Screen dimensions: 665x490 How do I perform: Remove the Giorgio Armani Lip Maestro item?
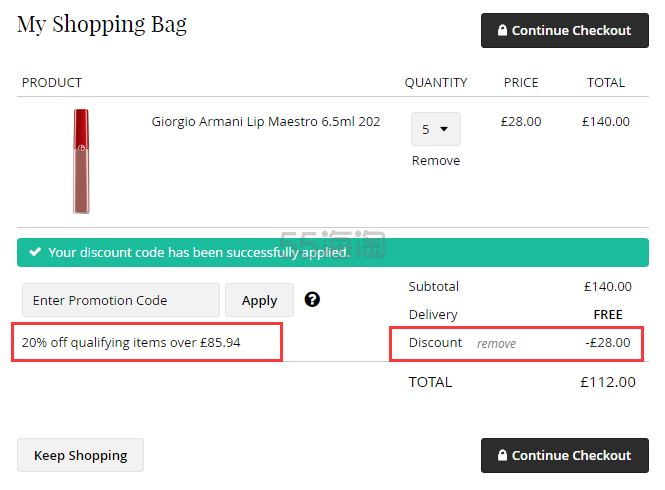[x=436, y=160]
